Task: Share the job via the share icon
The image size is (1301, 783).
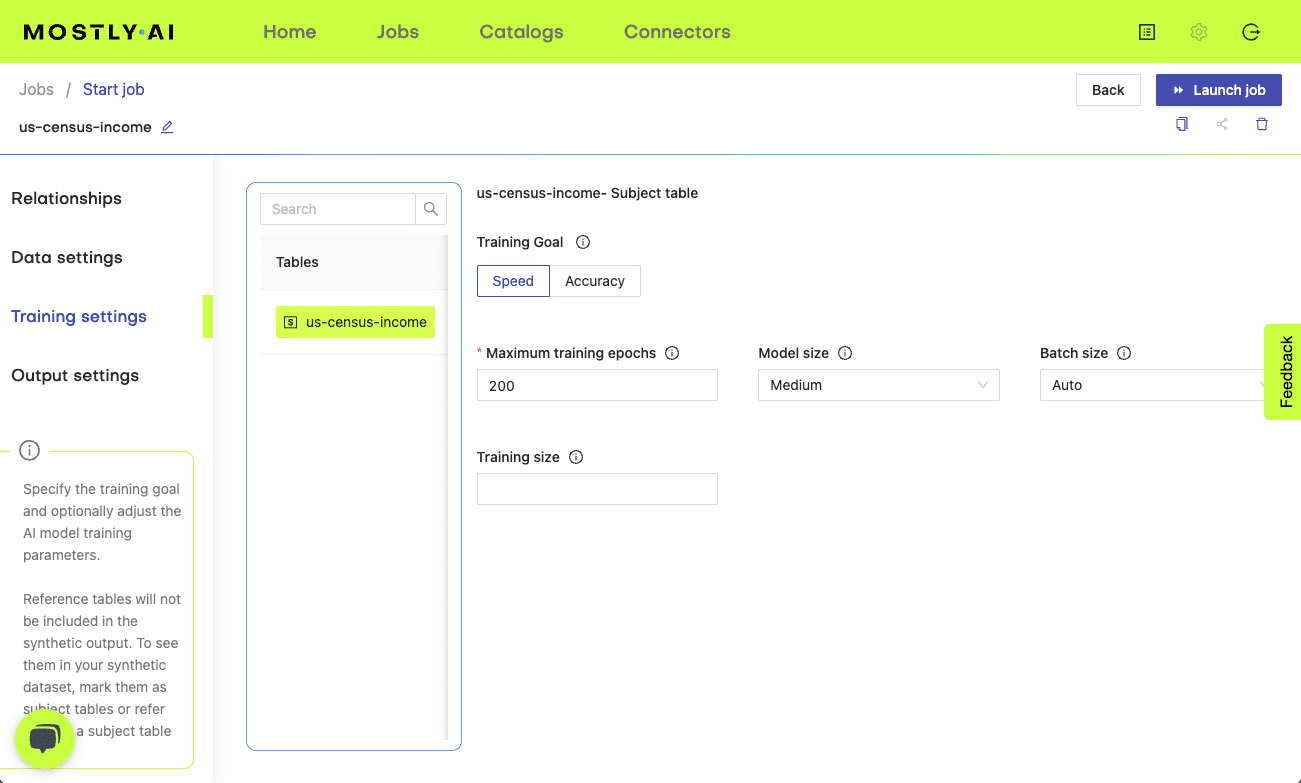Action: (x=1221, y=124)
